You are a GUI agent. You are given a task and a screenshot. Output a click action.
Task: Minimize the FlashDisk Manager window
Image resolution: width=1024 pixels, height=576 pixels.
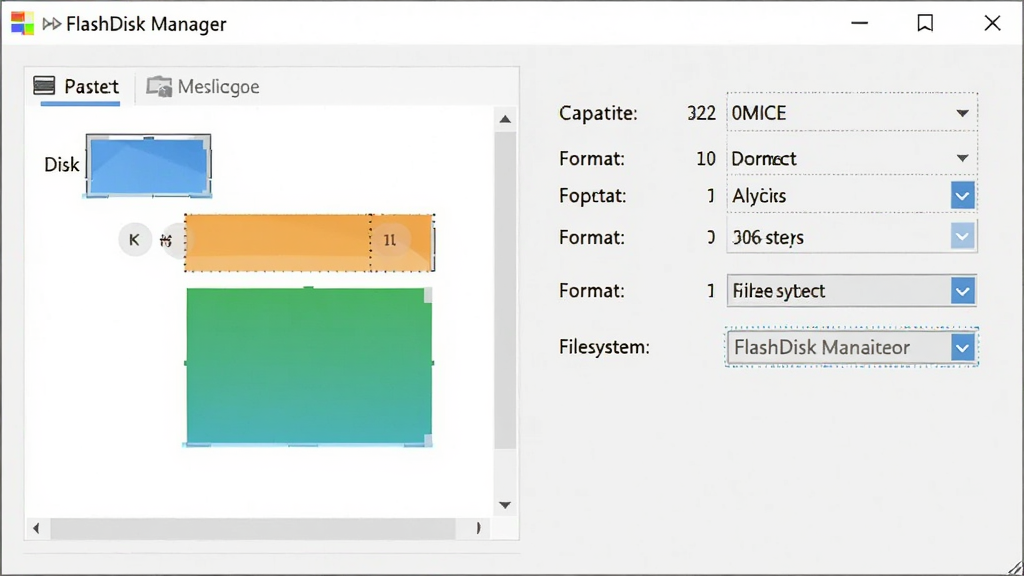[x=859, y=24]
